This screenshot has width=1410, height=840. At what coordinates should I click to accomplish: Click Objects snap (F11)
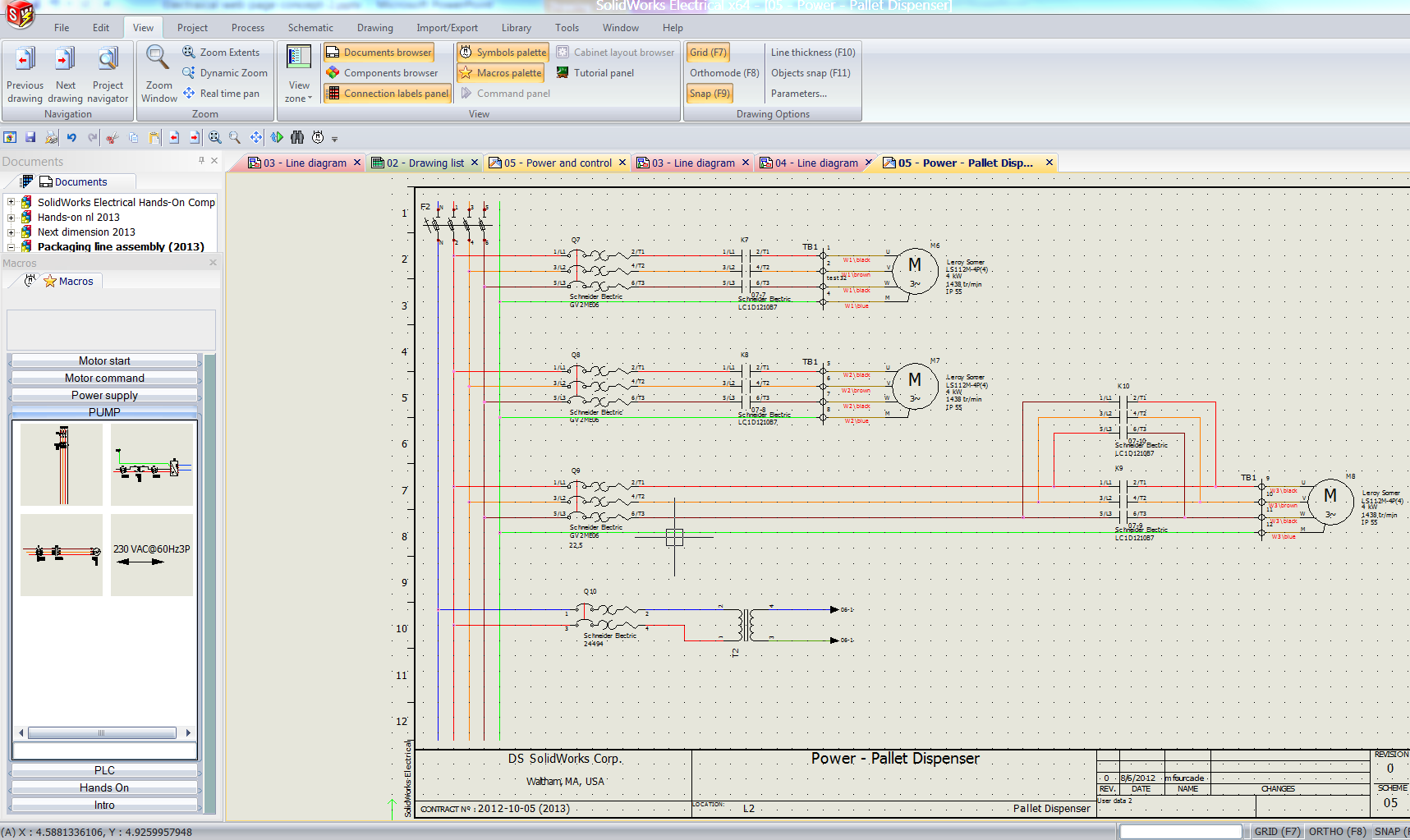pos(811,72)
